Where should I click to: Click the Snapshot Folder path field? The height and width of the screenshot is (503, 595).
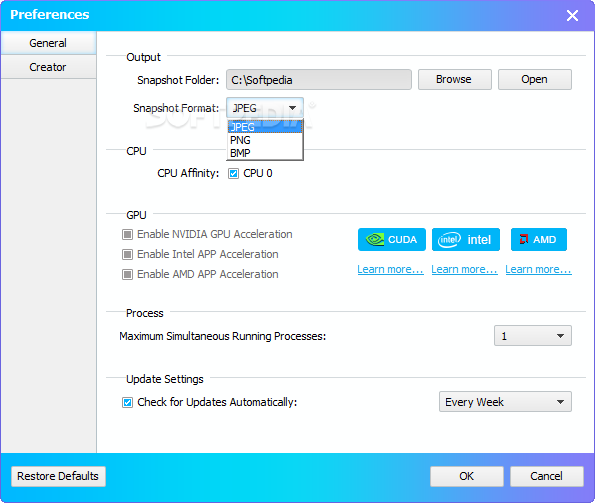coord(319,80)
